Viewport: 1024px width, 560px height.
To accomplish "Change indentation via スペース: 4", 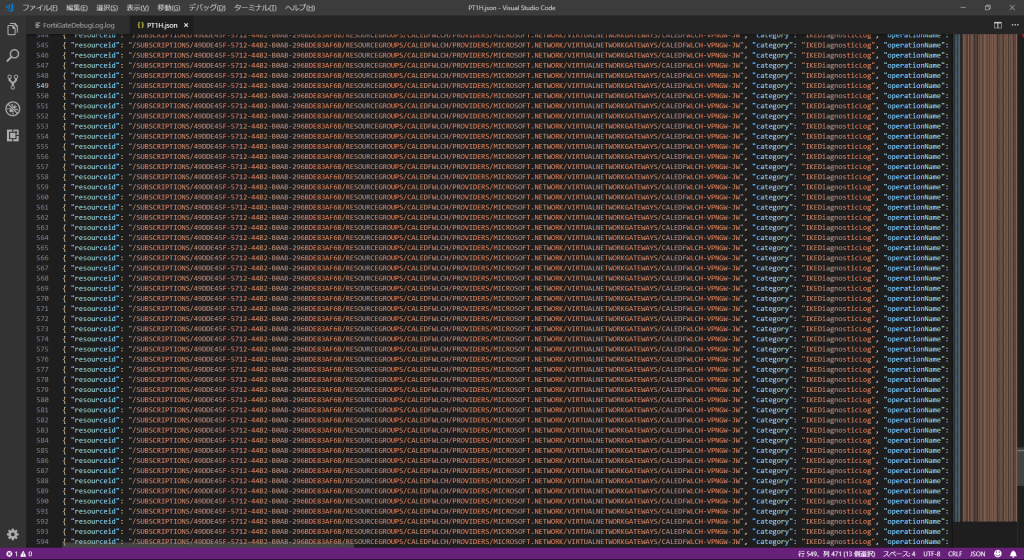I will click(x=899, y=554).
